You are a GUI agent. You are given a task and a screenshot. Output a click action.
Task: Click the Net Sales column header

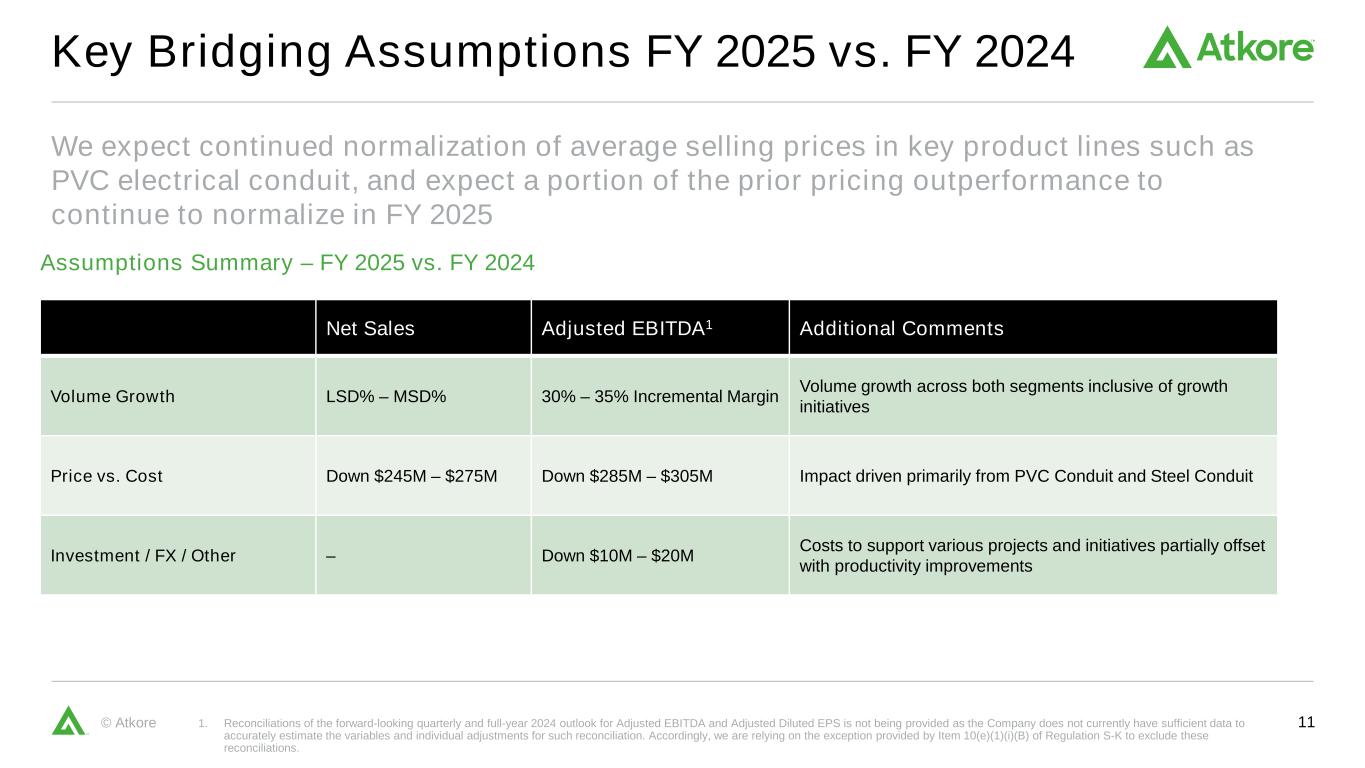(370, 328)
